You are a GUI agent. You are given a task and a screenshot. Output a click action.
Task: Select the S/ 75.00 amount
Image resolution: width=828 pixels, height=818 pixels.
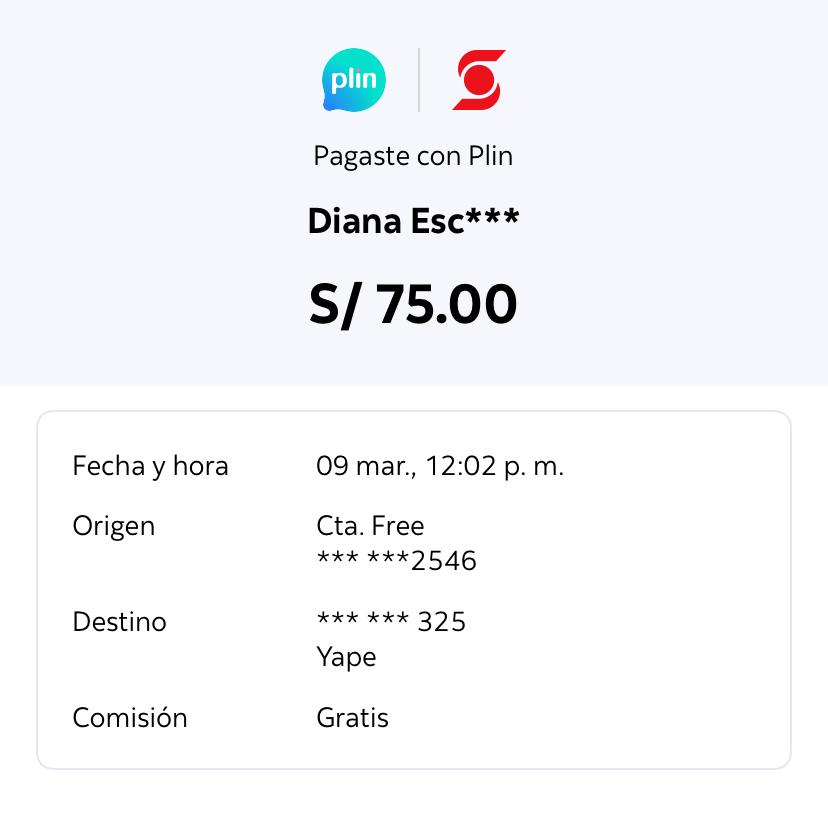click(413, 304)
